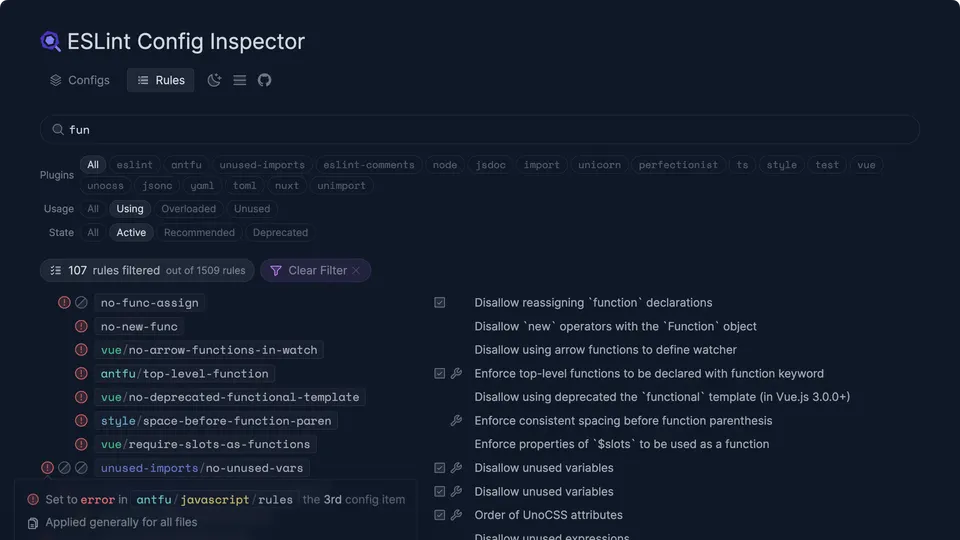The image size is (960, 540).
Task: Click 'Disallow using arrow functions to define watcher' text
Action: [x=606, y=350]
